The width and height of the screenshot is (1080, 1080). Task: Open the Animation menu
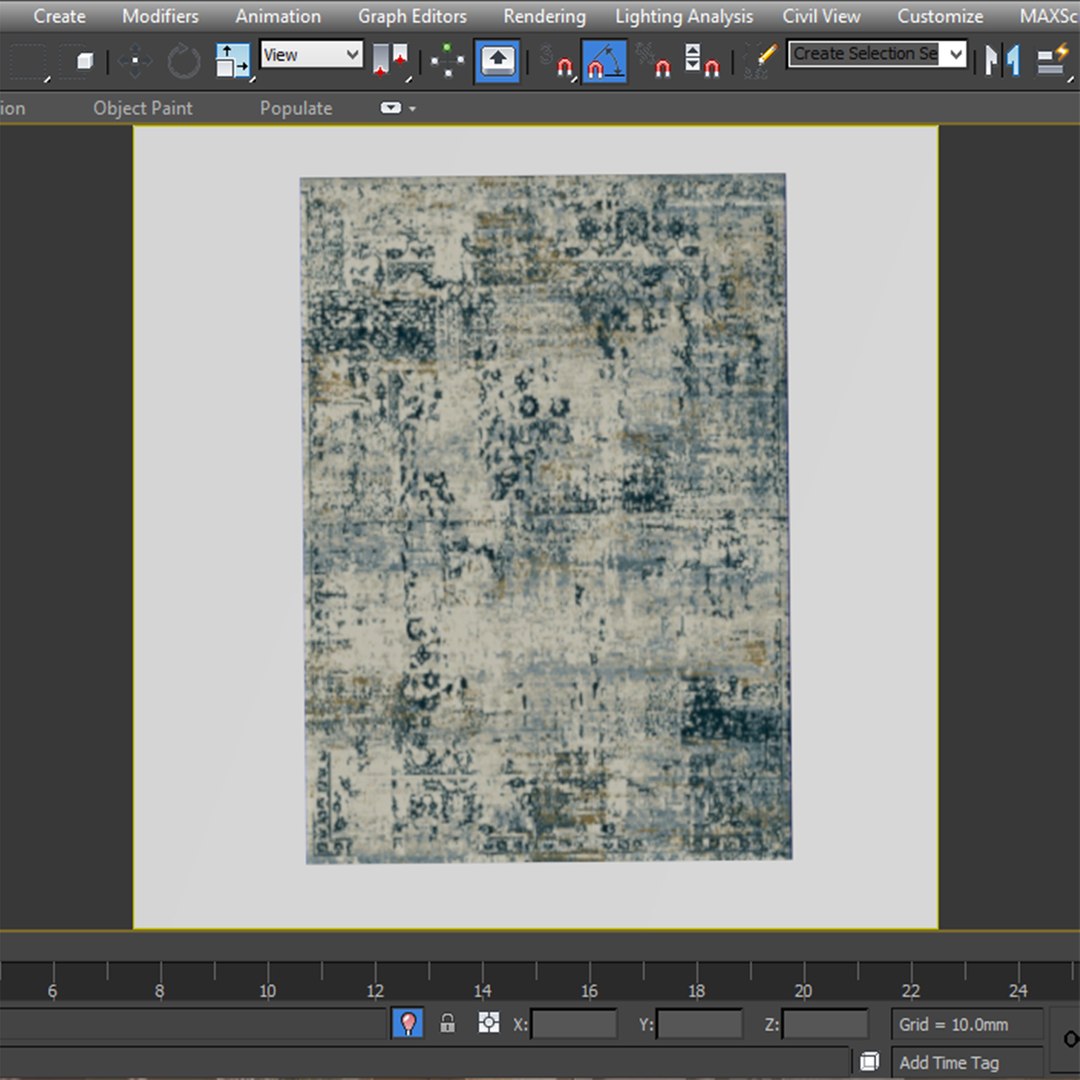[278, 16]
